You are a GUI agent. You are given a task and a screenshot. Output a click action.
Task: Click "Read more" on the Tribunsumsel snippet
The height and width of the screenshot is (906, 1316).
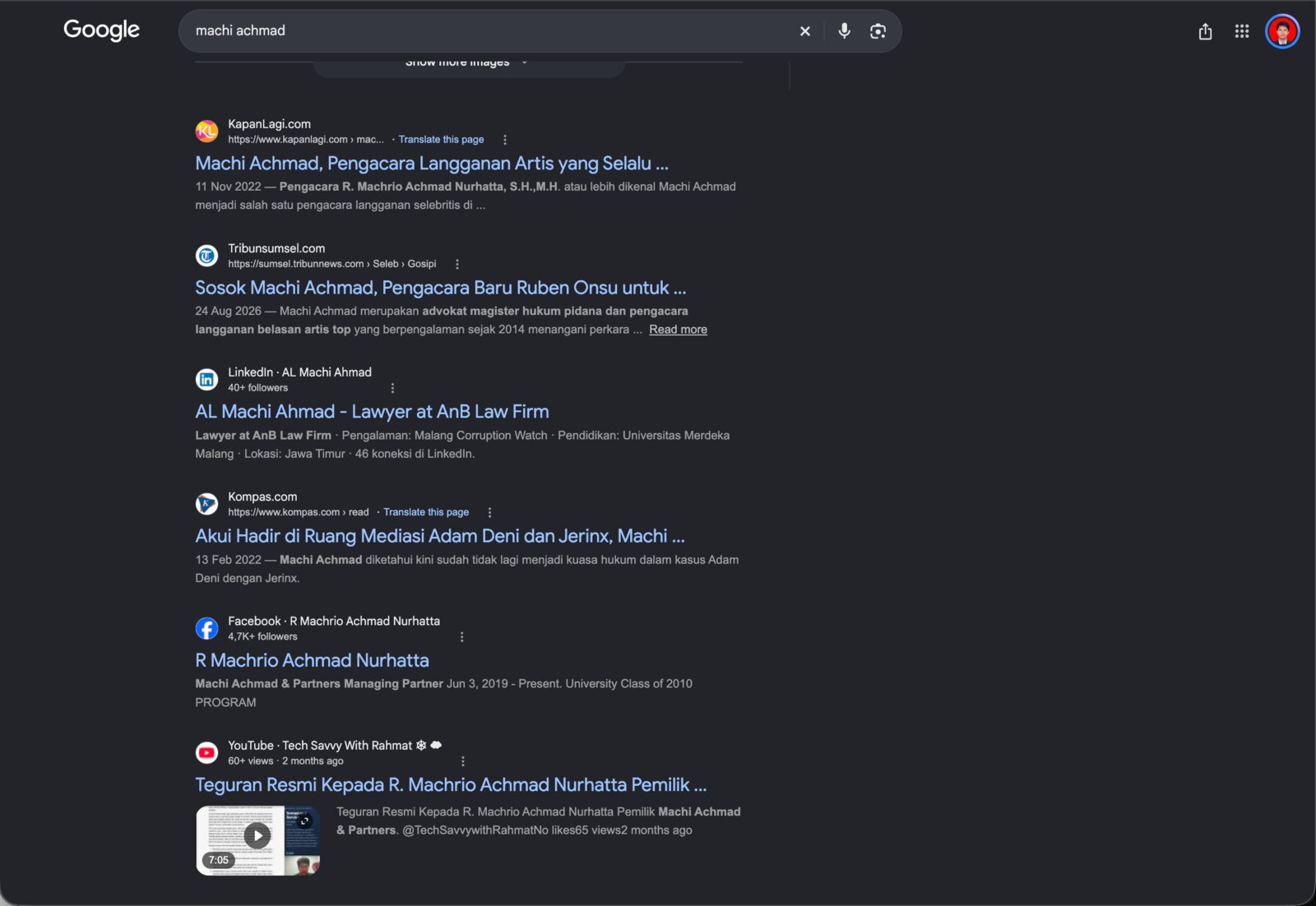coord(678,330)
